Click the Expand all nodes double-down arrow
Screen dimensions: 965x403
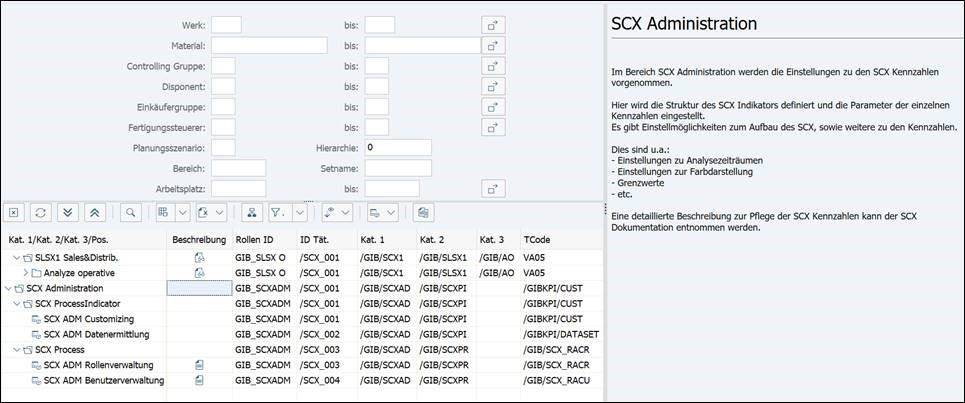(67, 212)
